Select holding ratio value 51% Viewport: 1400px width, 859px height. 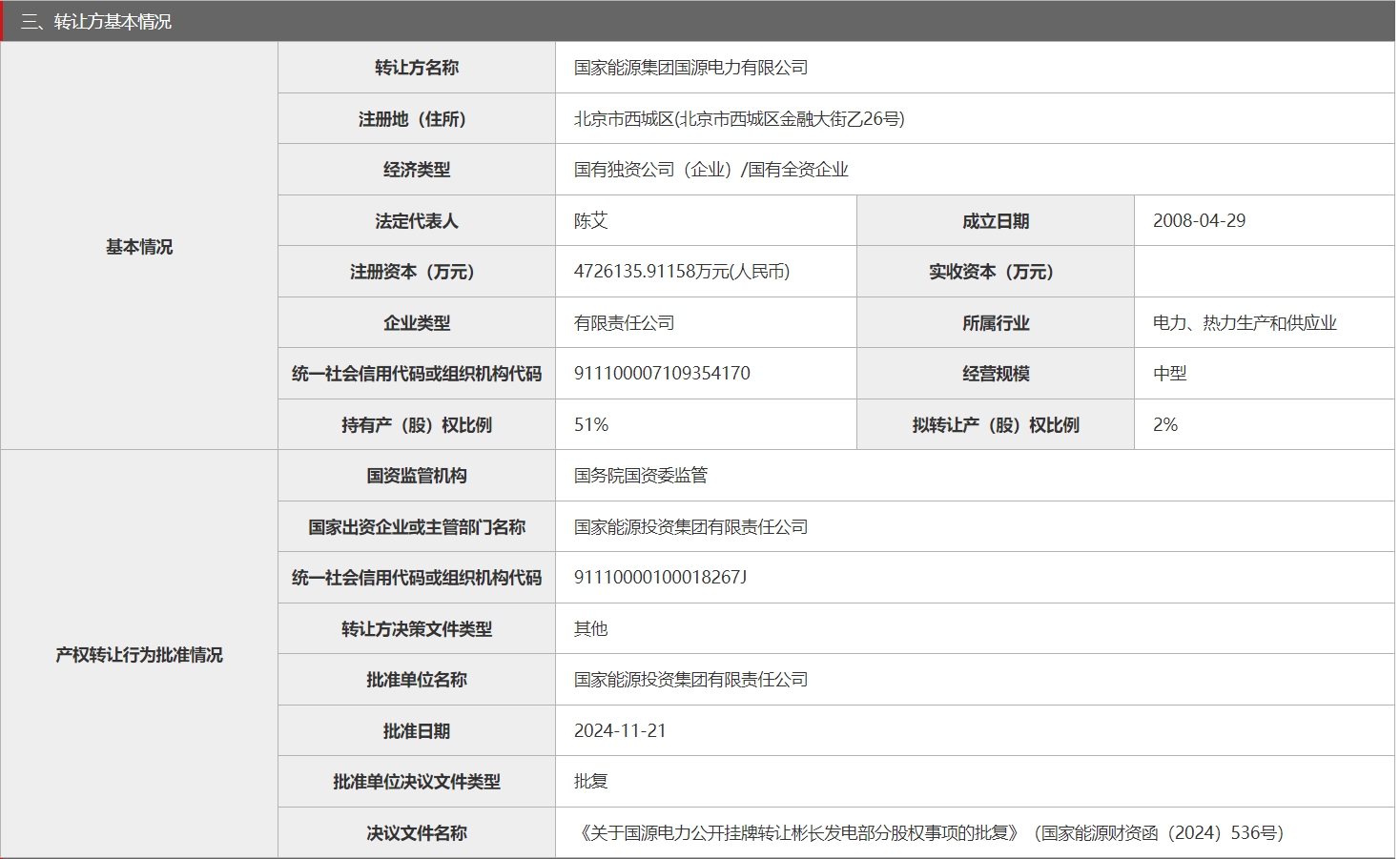click(x=591, y=425)
